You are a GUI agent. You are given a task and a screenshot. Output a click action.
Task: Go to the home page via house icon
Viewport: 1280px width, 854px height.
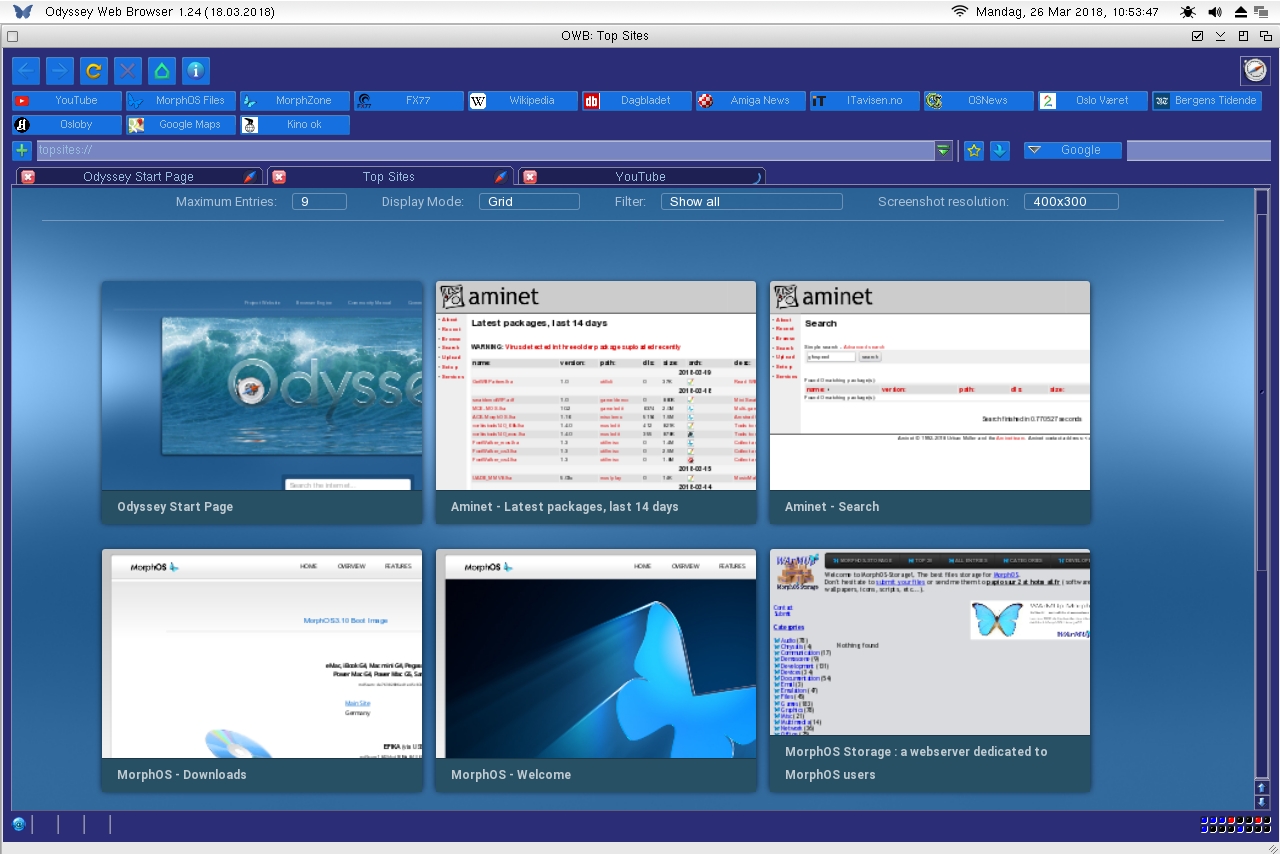[x=162, y=71]
